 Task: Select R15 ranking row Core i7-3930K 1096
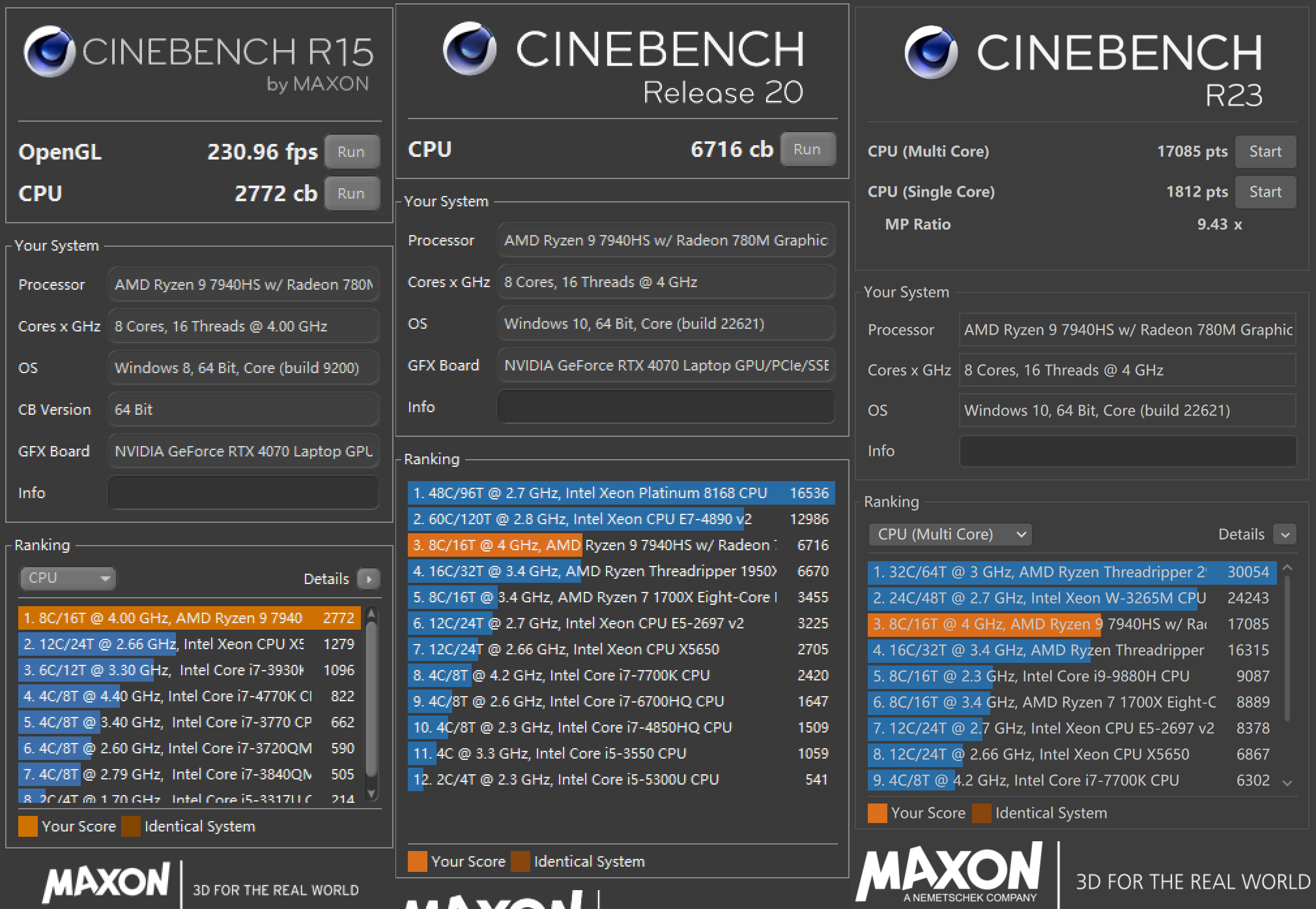pyautogui.click(x=190, y=670)
